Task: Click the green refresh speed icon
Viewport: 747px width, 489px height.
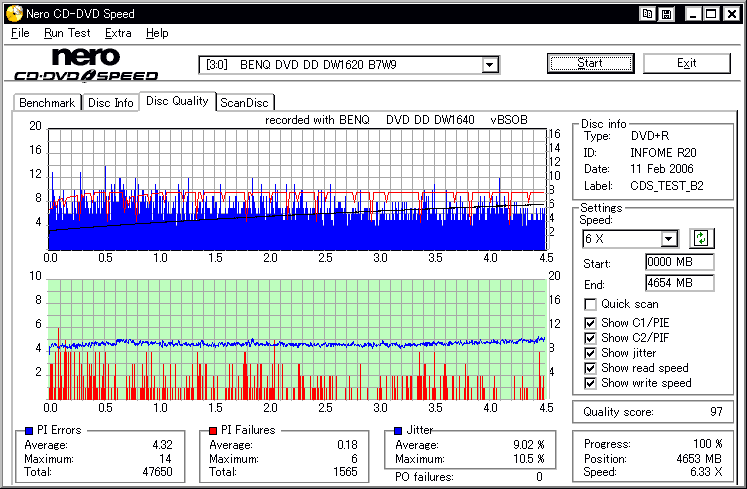Action: pos(702,238)
